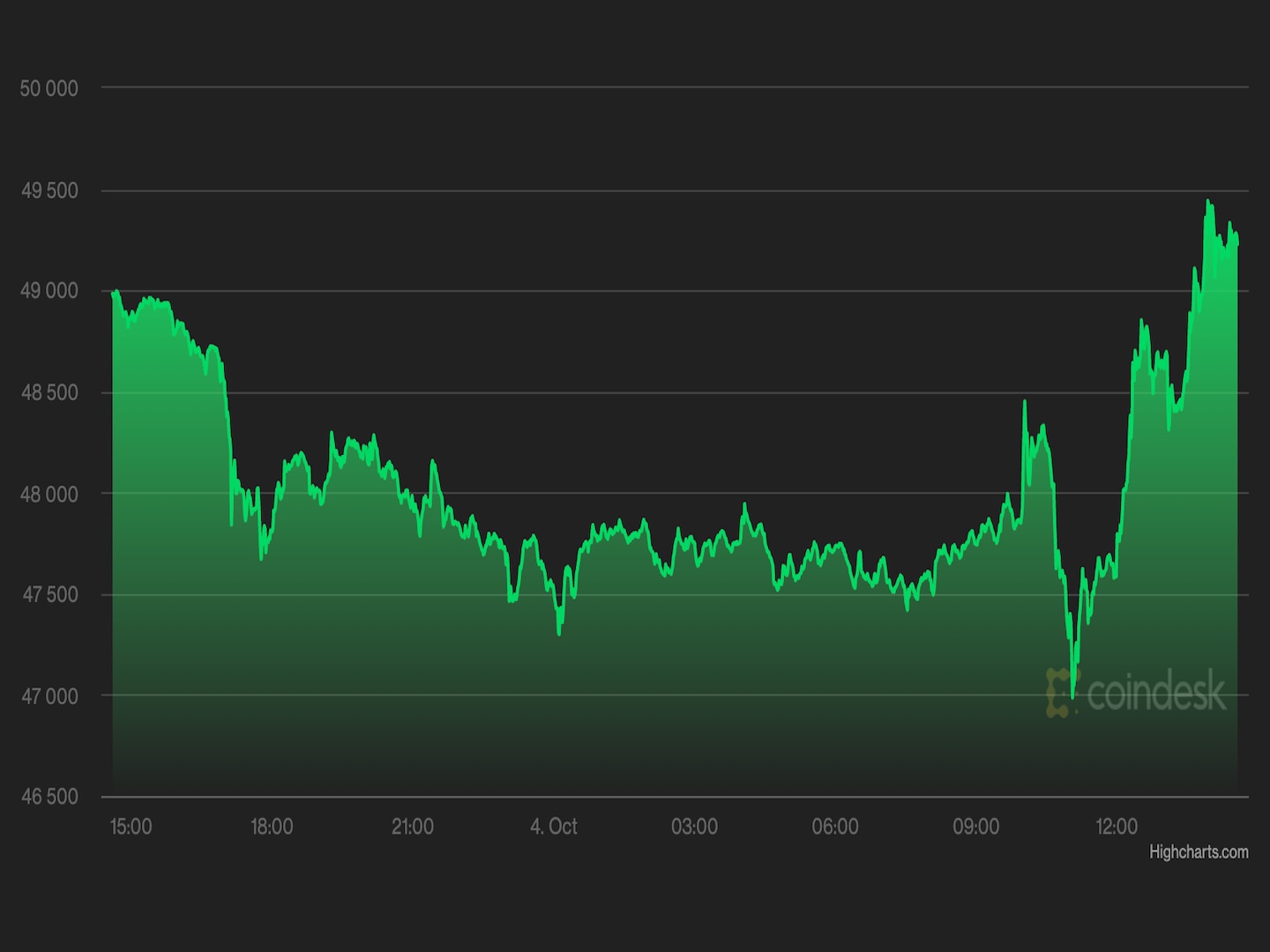Image resolution: width=1270 pixels, height=952 pixels.
Task: Click the 47 500 price axis label
Action: (49, 595)
